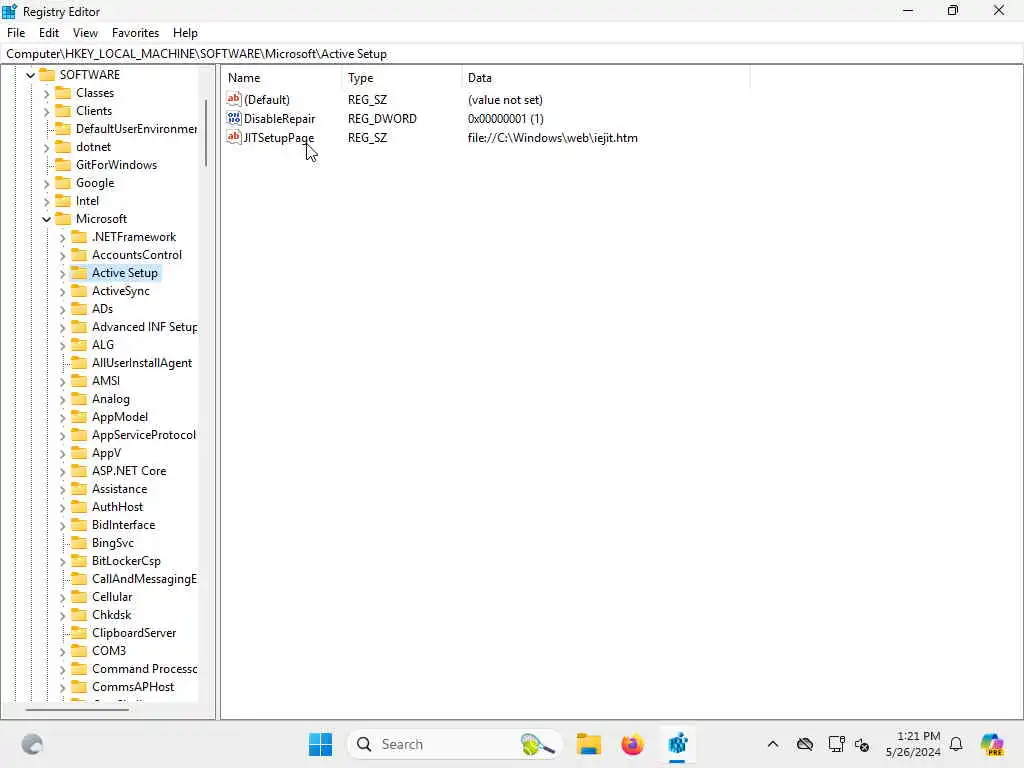This screenshot has width=1024, height=768.
Task: Expand the Active Setup key
Action: point(63,274)
